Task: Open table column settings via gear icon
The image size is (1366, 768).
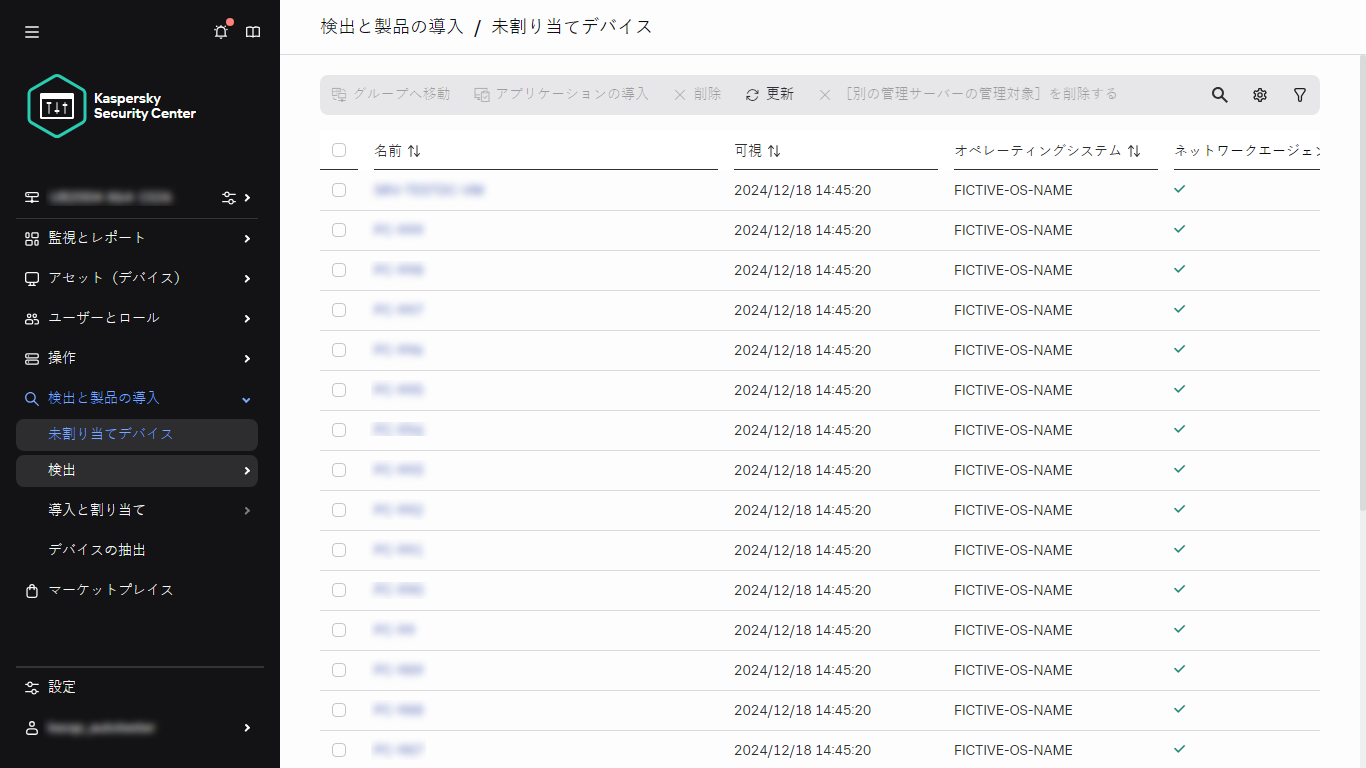Action: click(1259, 94)
